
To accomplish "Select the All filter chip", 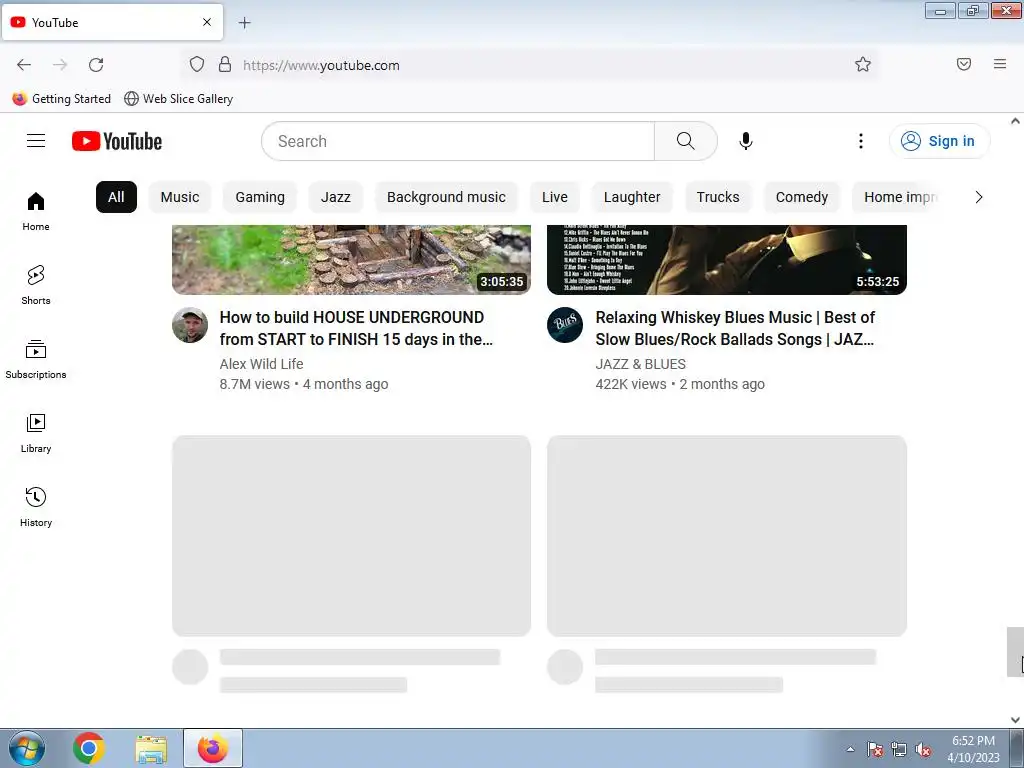I will tap(116, 197).
